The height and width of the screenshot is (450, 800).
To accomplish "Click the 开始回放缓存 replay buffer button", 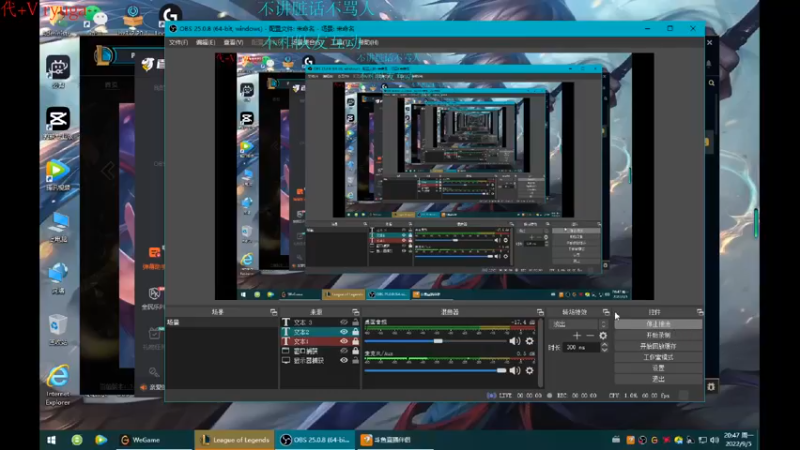I will (x=658, y=346).
